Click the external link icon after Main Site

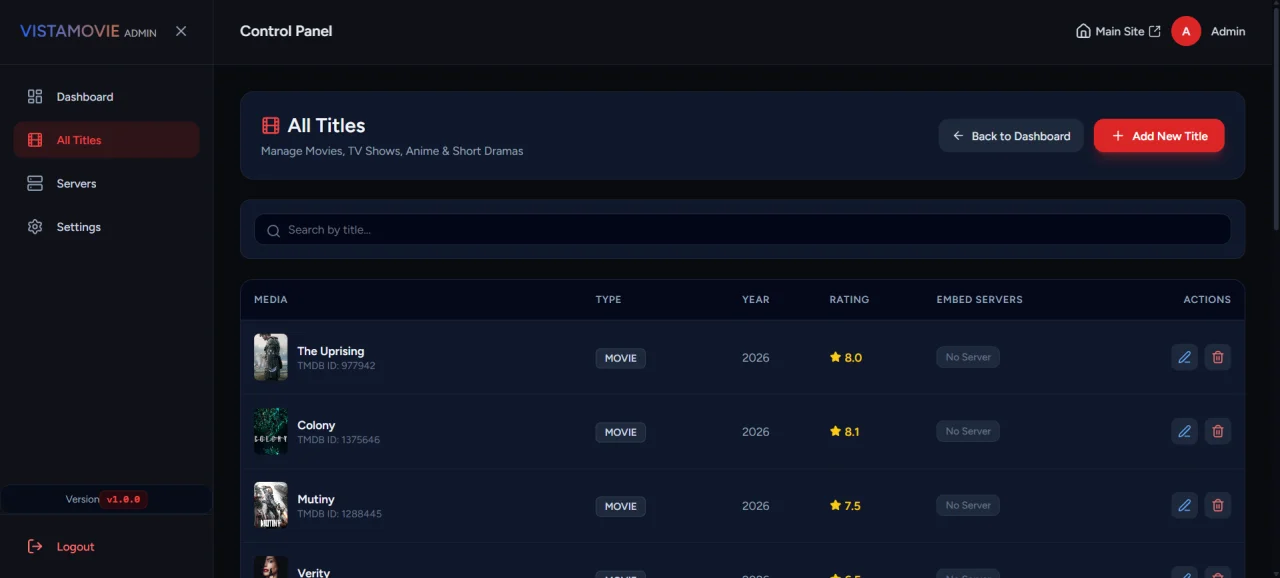pos(1154,31)
